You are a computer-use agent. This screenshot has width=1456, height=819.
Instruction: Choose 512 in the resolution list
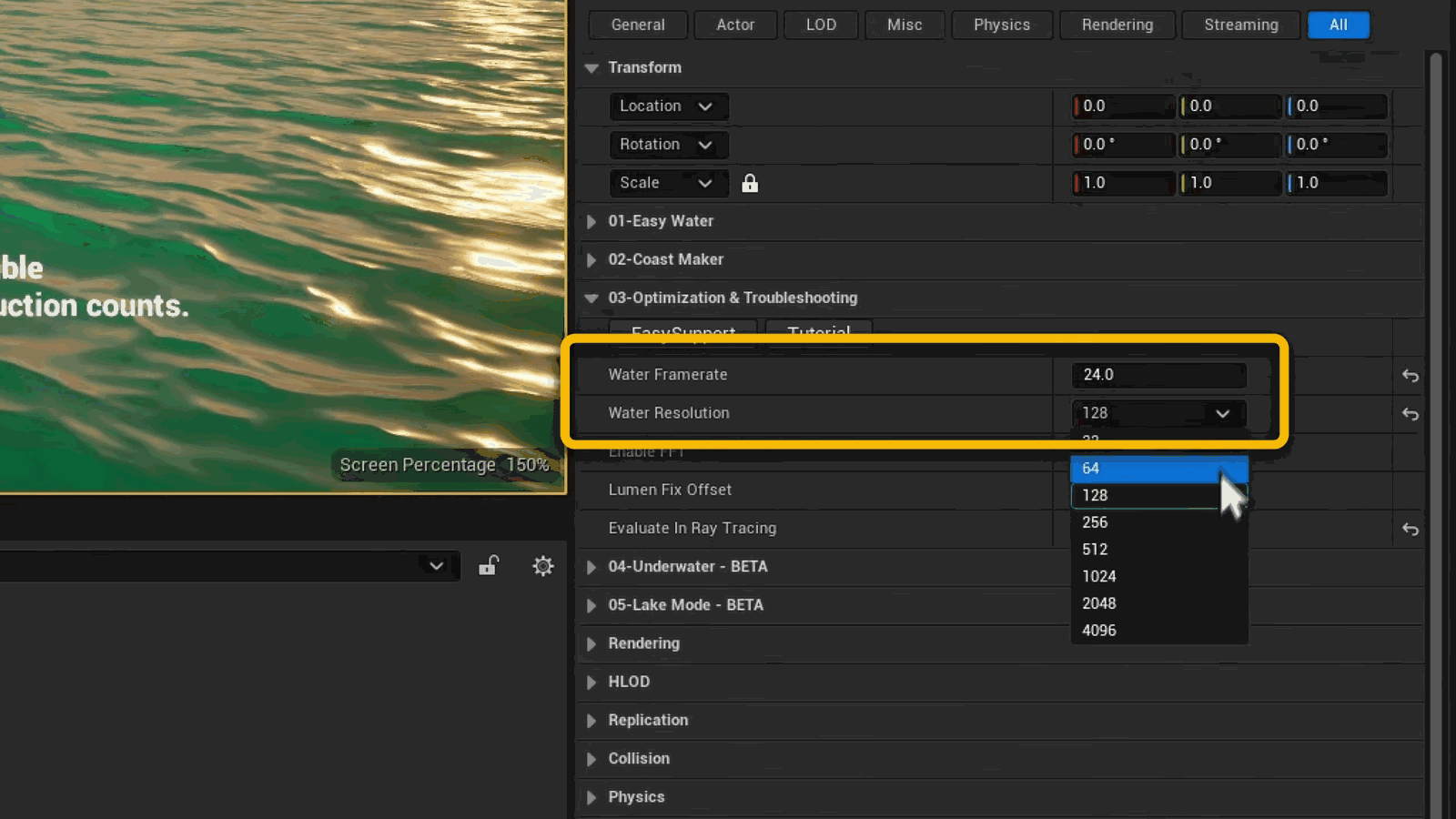(x=1158, y=550)
